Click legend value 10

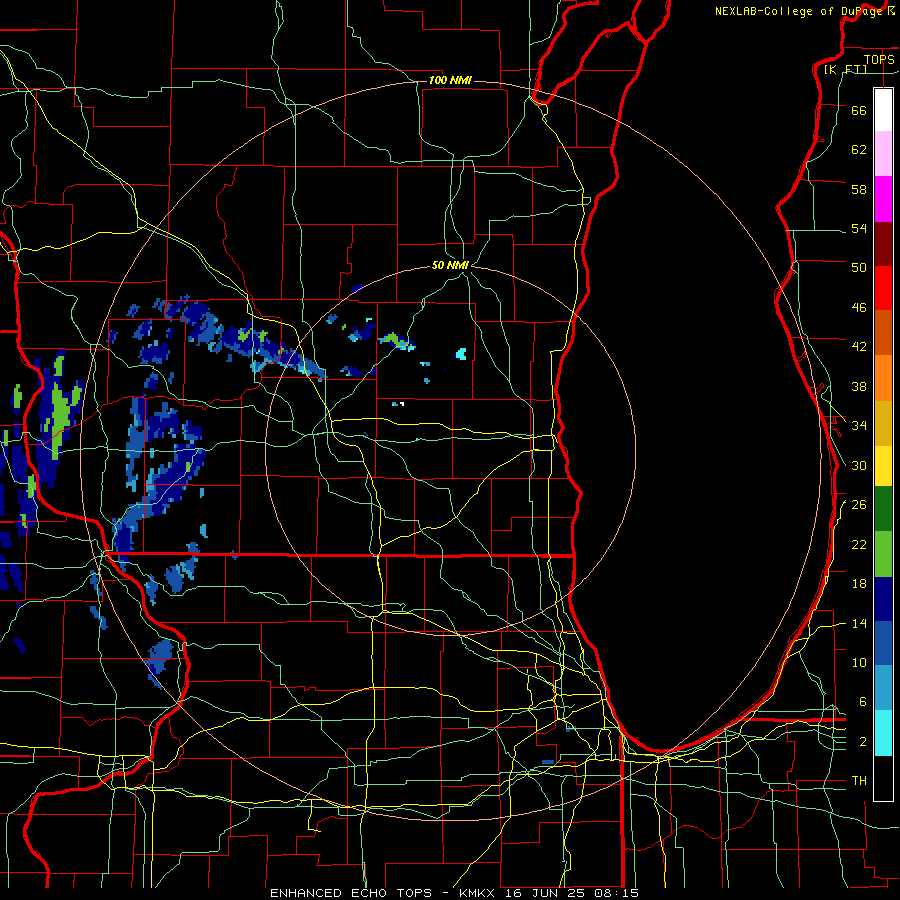[859, 662]
